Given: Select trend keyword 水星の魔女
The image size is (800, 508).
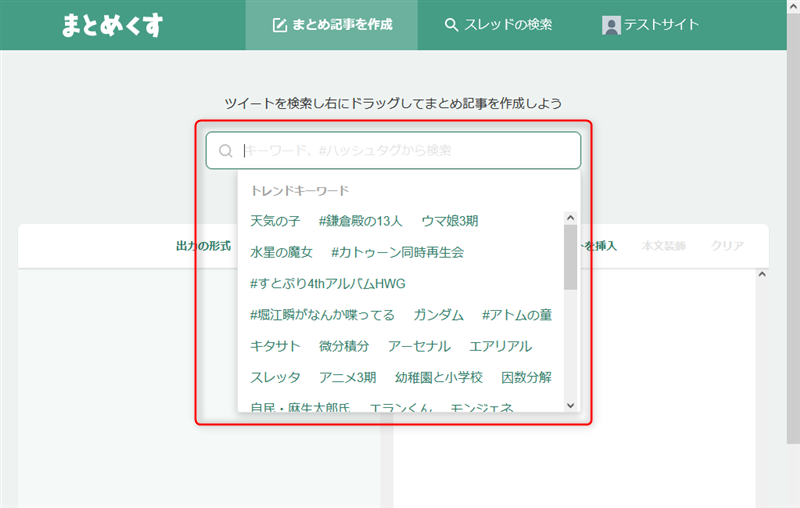Looking at the screenshot, I should tap(281, 252).
